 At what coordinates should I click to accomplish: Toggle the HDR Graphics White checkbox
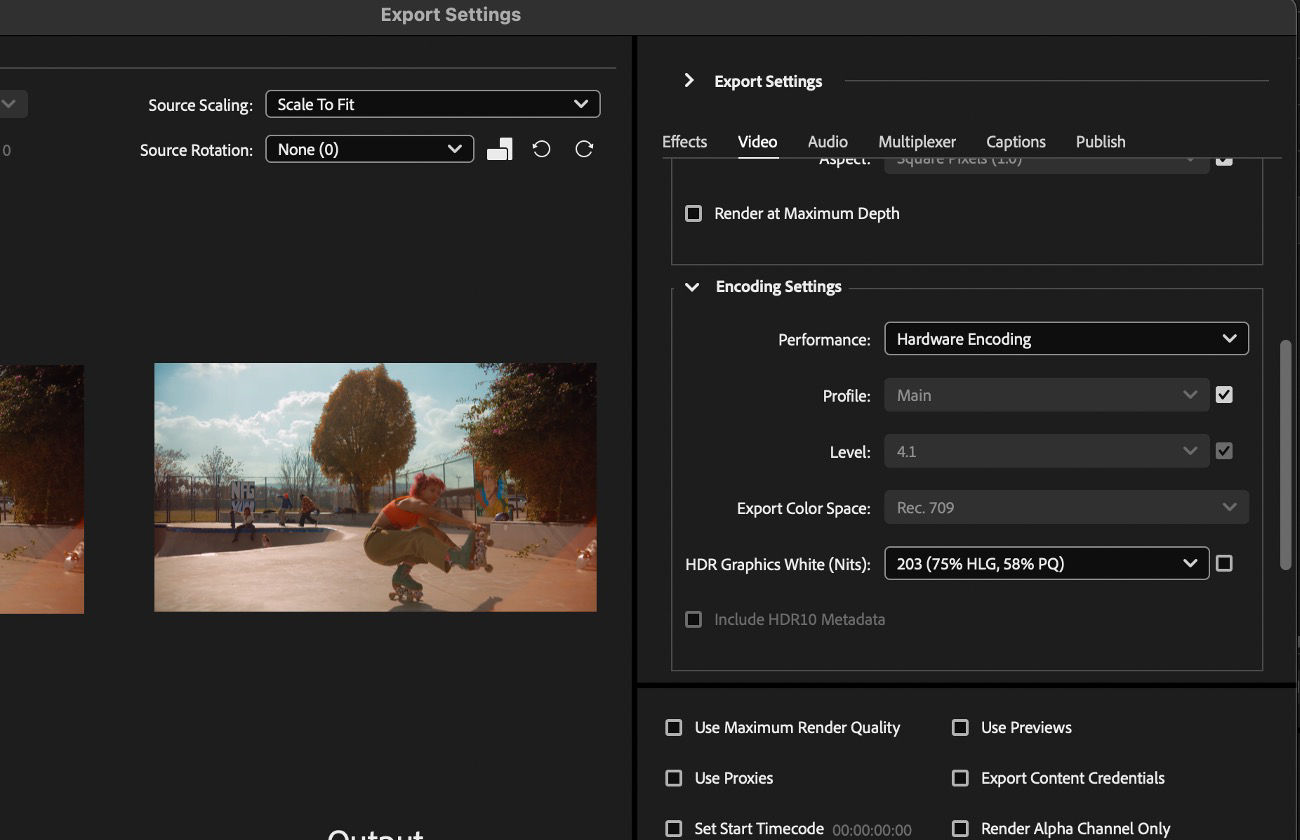point(1224,563)
